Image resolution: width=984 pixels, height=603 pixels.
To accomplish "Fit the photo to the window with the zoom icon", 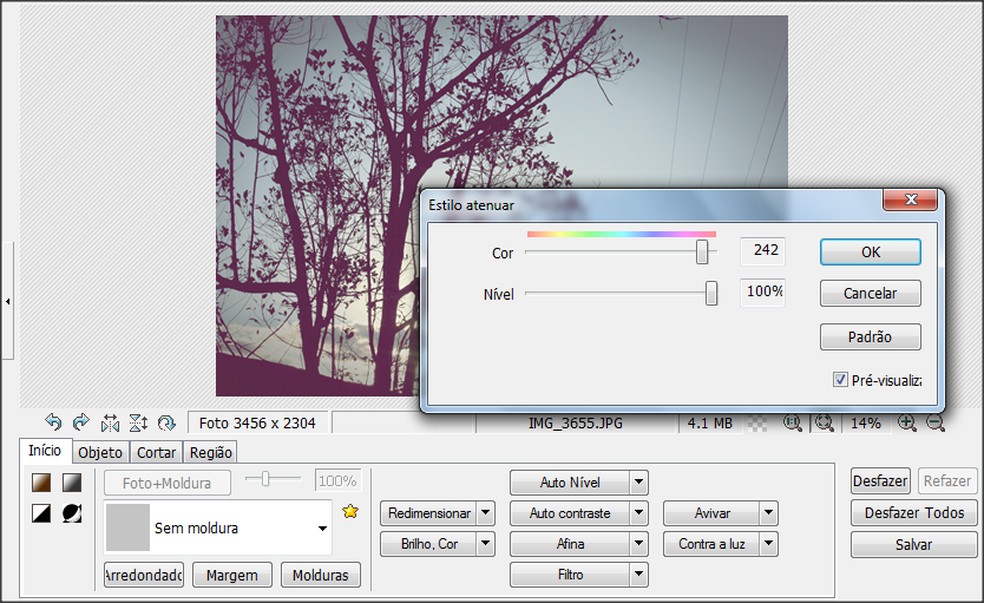I will [x=824, y=423].
